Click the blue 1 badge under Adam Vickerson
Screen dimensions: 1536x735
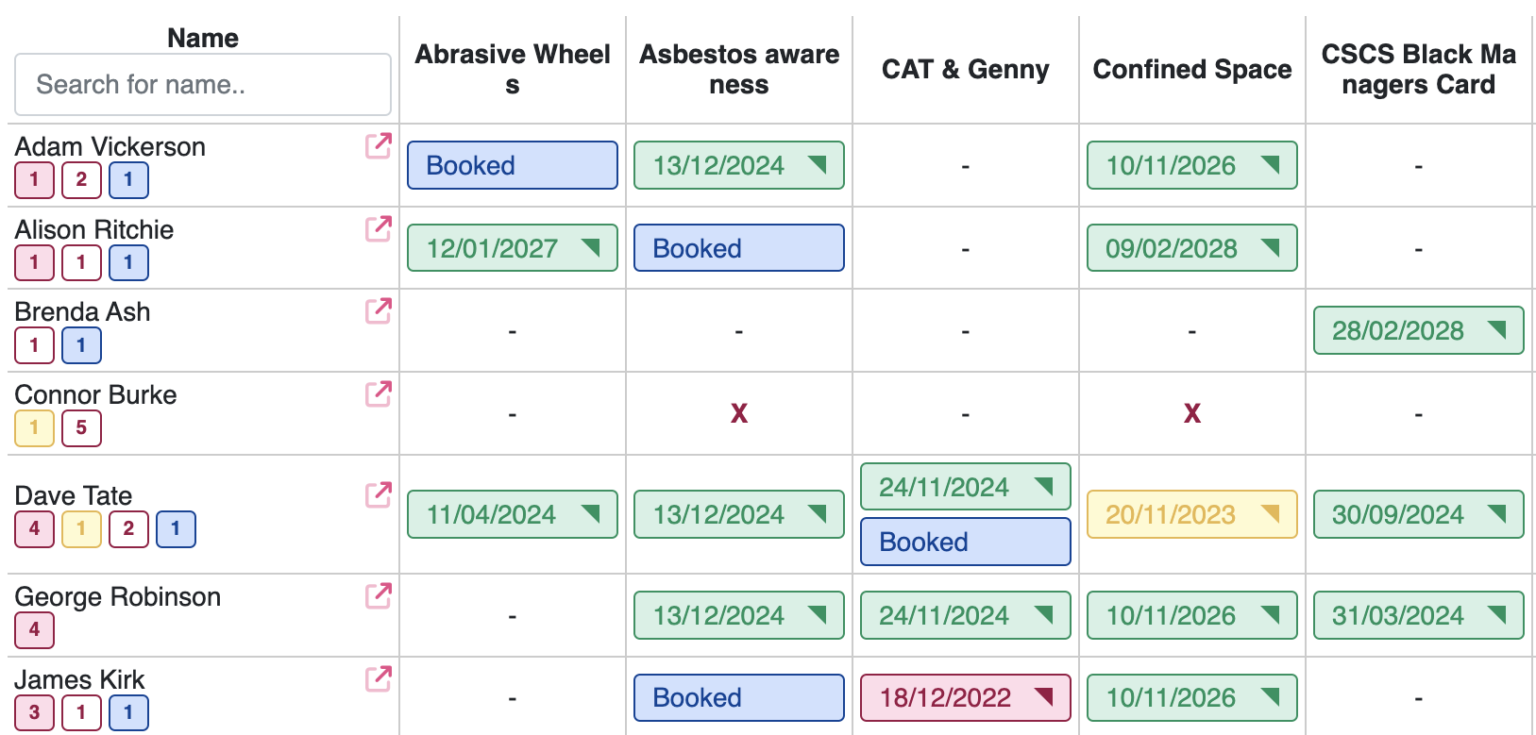coord(128,180)
